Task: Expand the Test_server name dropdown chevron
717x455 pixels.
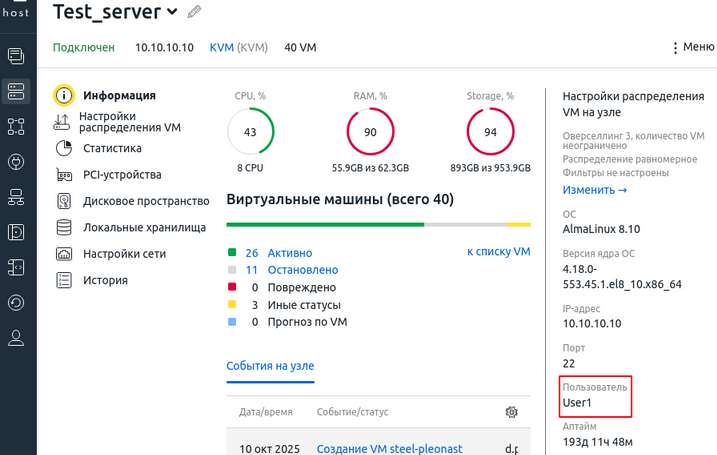Action: tap(172, 12)
